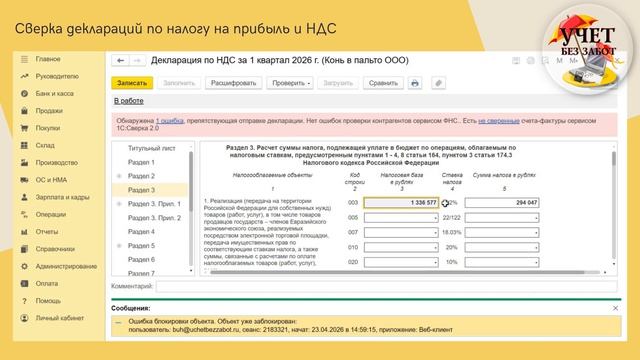Open Склад sidebar icon

(x=24, y=145)
